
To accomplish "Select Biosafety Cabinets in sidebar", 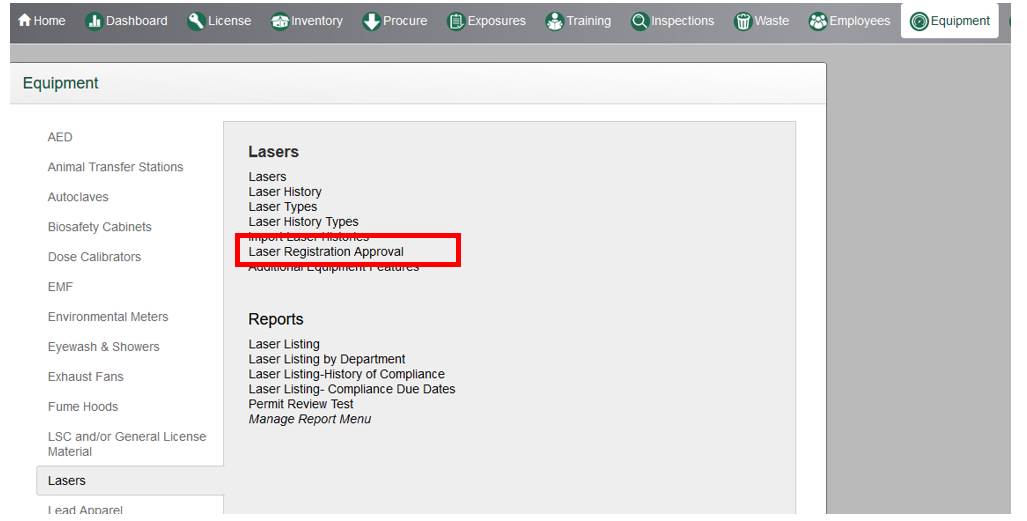I will [x=99, y=227].
